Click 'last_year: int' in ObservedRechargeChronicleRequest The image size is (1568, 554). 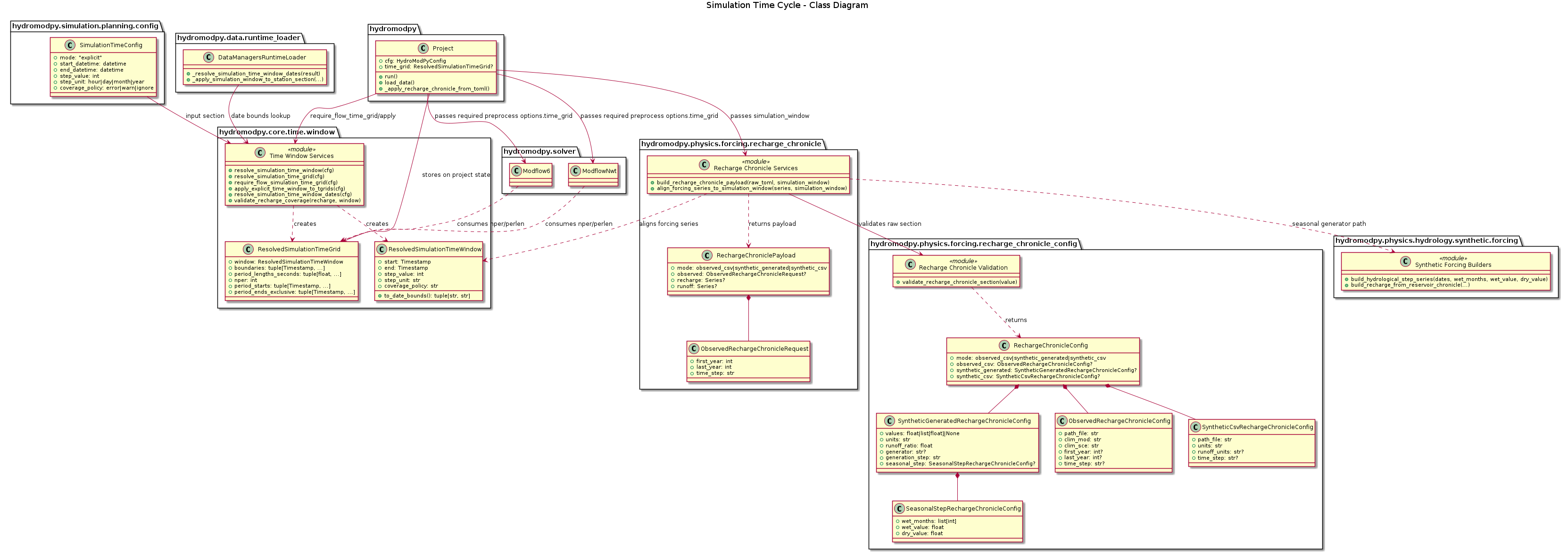click(x=713, y=367)
